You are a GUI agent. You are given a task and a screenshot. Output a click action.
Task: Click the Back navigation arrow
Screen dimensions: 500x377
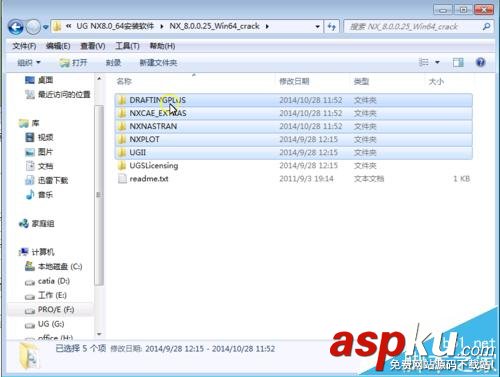(16, 27)
